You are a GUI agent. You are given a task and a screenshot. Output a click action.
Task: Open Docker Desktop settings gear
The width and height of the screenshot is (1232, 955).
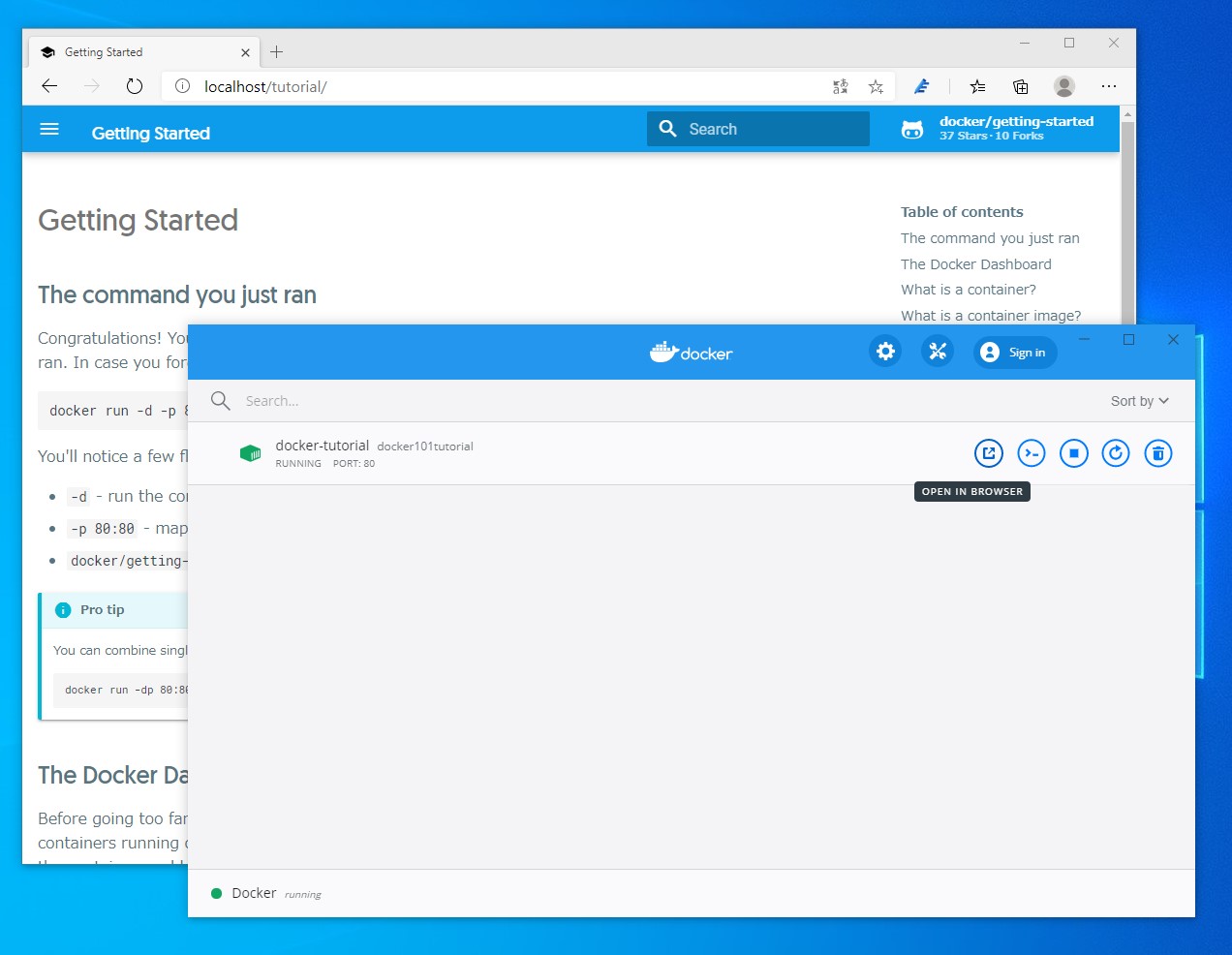pos(885,352)
